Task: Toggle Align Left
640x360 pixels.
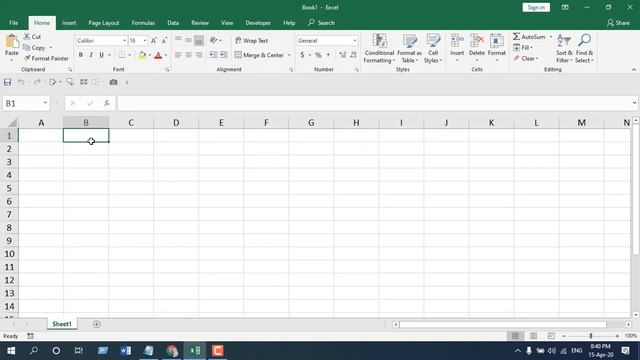Action: pos(178,55)
